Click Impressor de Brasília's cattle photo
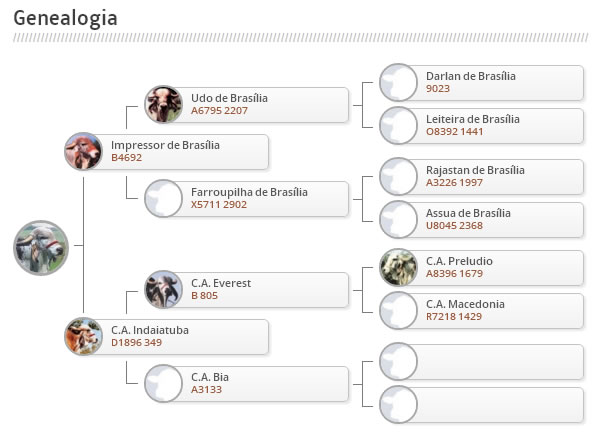This screenshot has width=613, height=442. click(83, 151)
